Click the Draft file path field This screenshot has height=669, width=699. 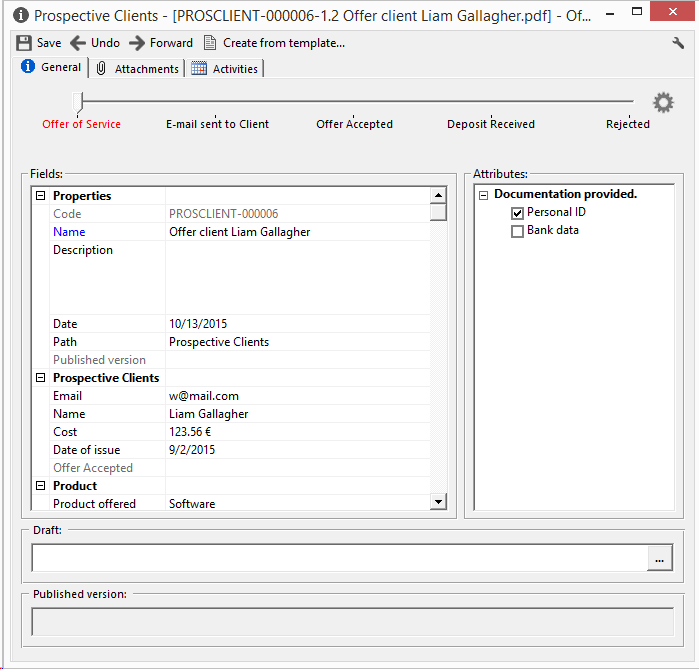339,559
